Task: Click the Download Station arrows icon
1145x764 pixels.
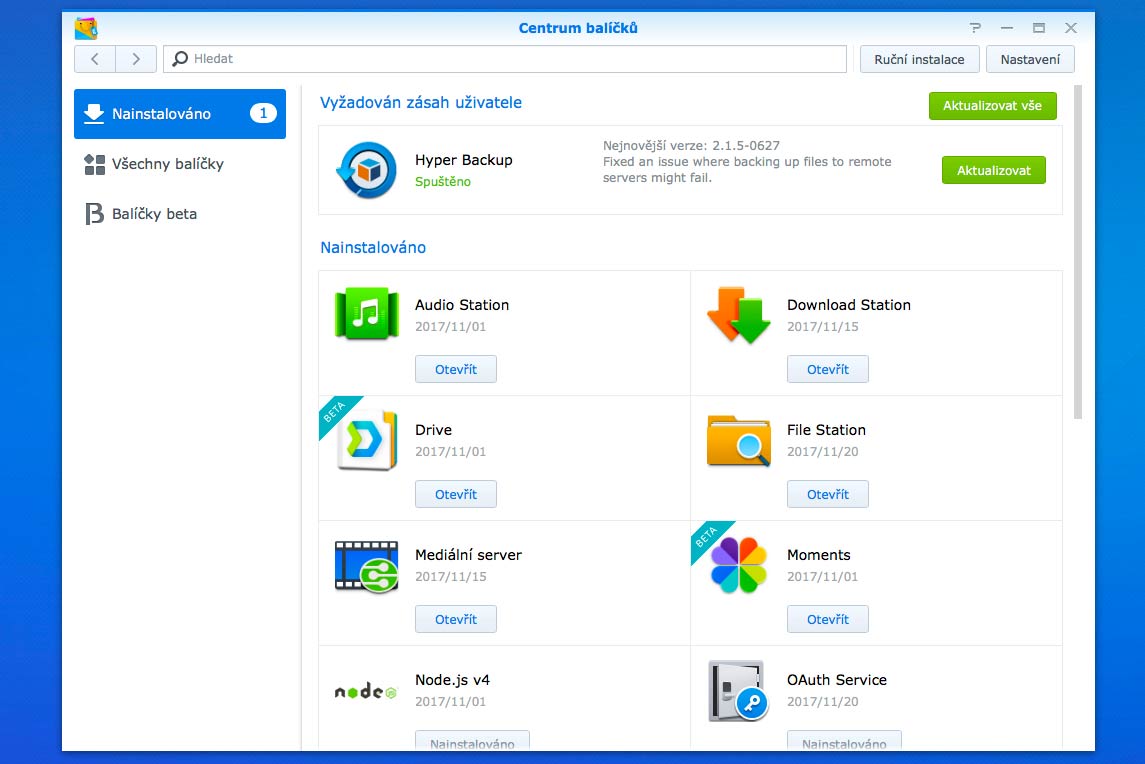Action: point(738,314)
